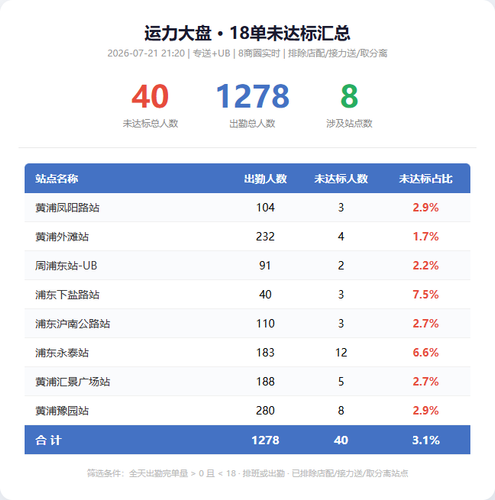This screenshot has width=495, height=500.
Task: Click attendance value 104 for 黄浦凤阳路站
Action: click(265, 208)
